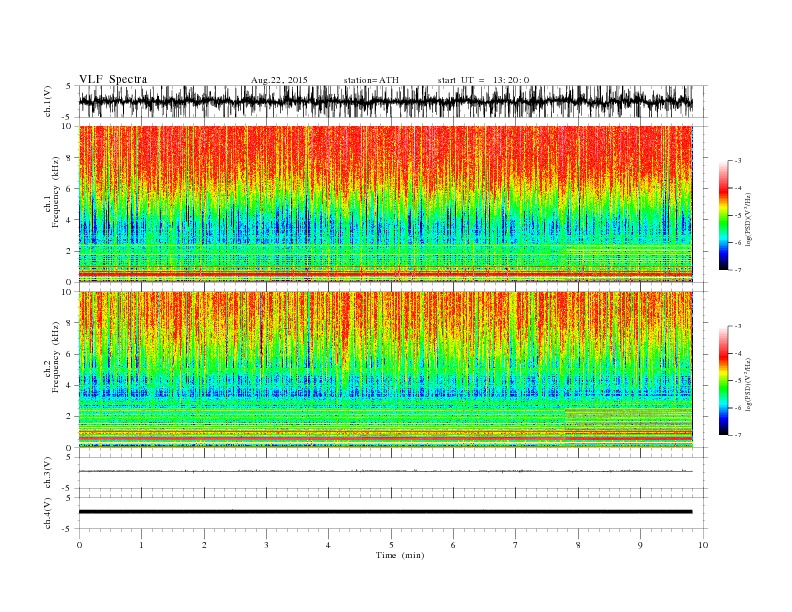792x612 pixels.
Task: Click the ch.3 voltage trace line
Action: [385, 471]
